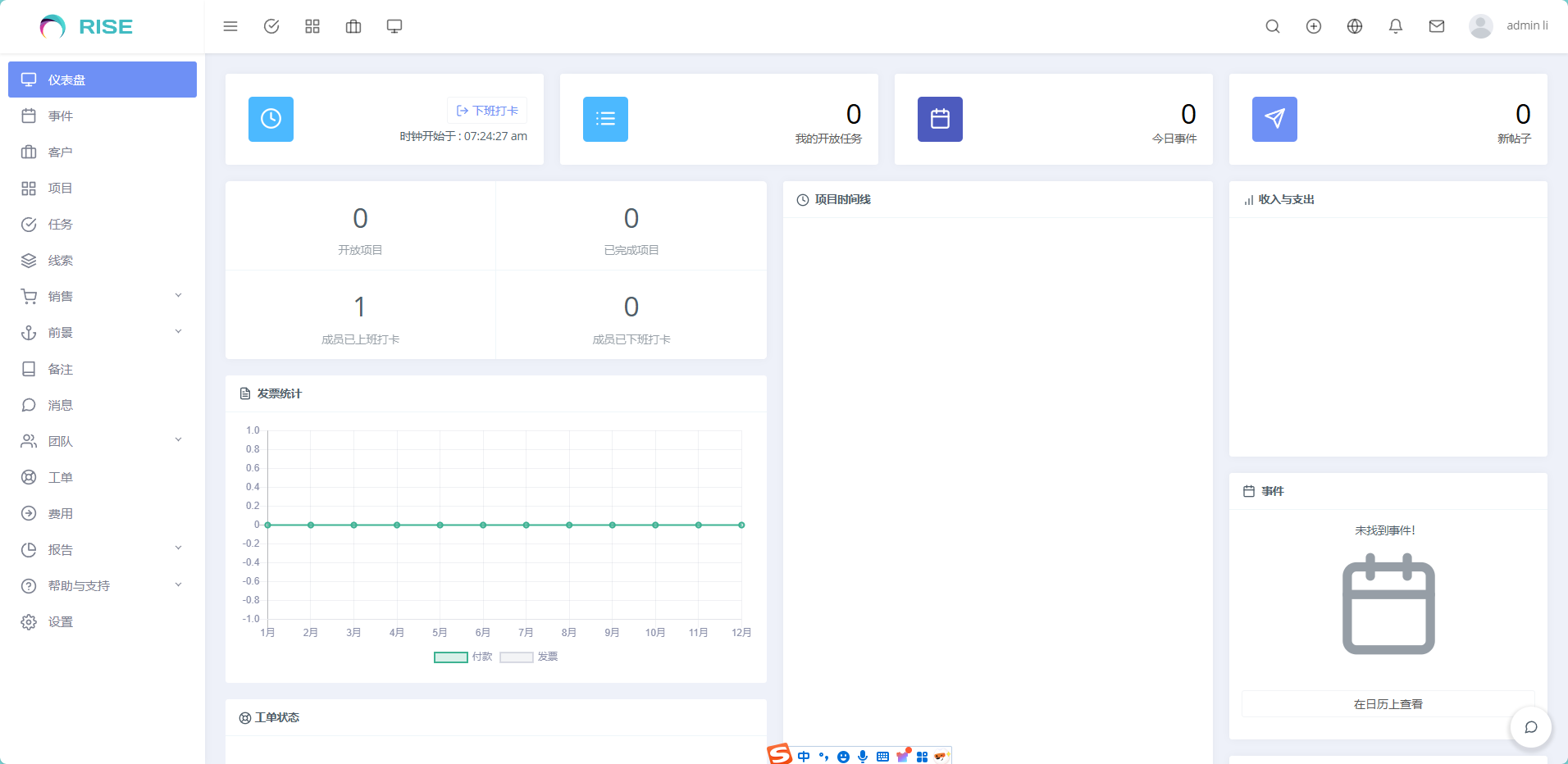
Task: Expand the 团队 sidebar submenu
Action: 102,441
